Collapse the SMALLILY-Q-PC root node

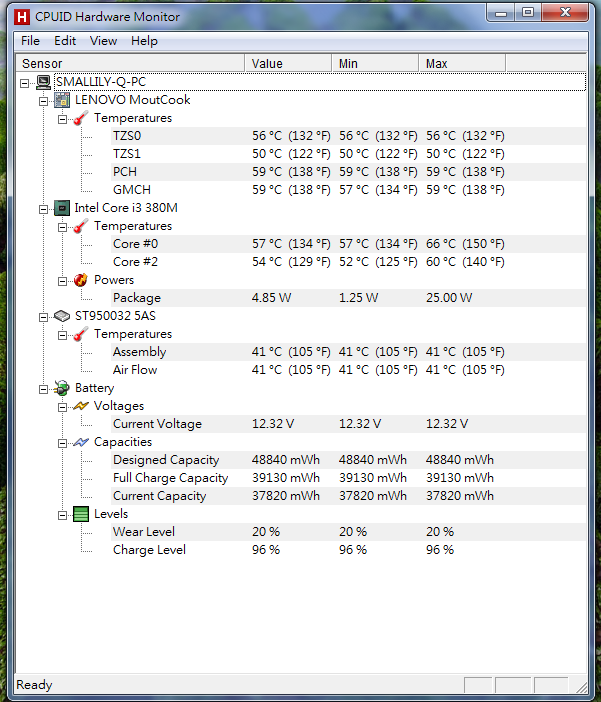tap(25, 83)
